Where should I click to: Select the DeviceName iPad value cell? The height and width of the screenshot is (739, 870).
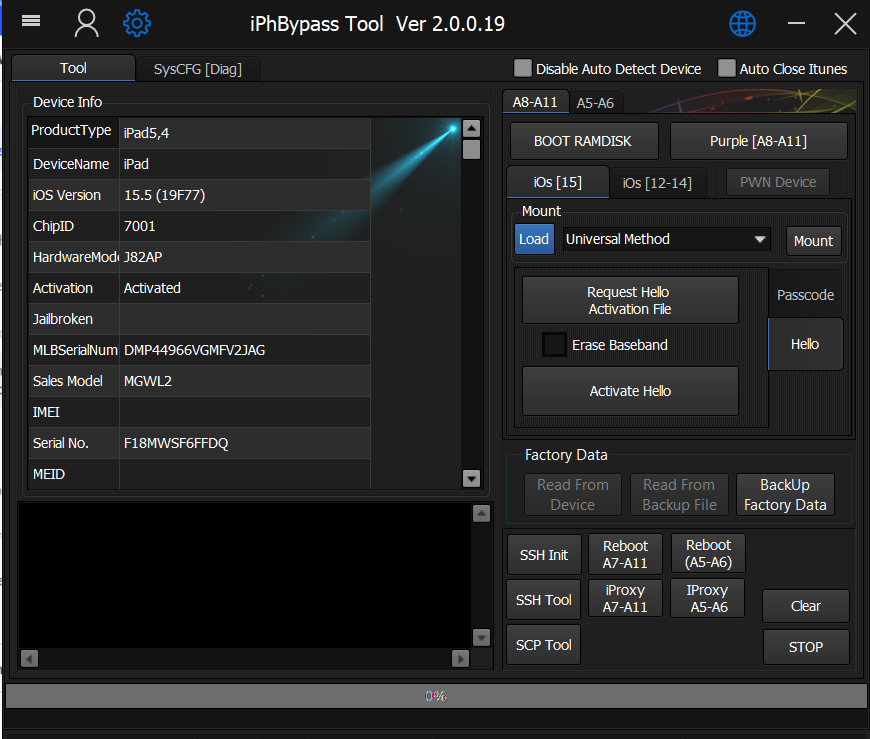(245, 164)
